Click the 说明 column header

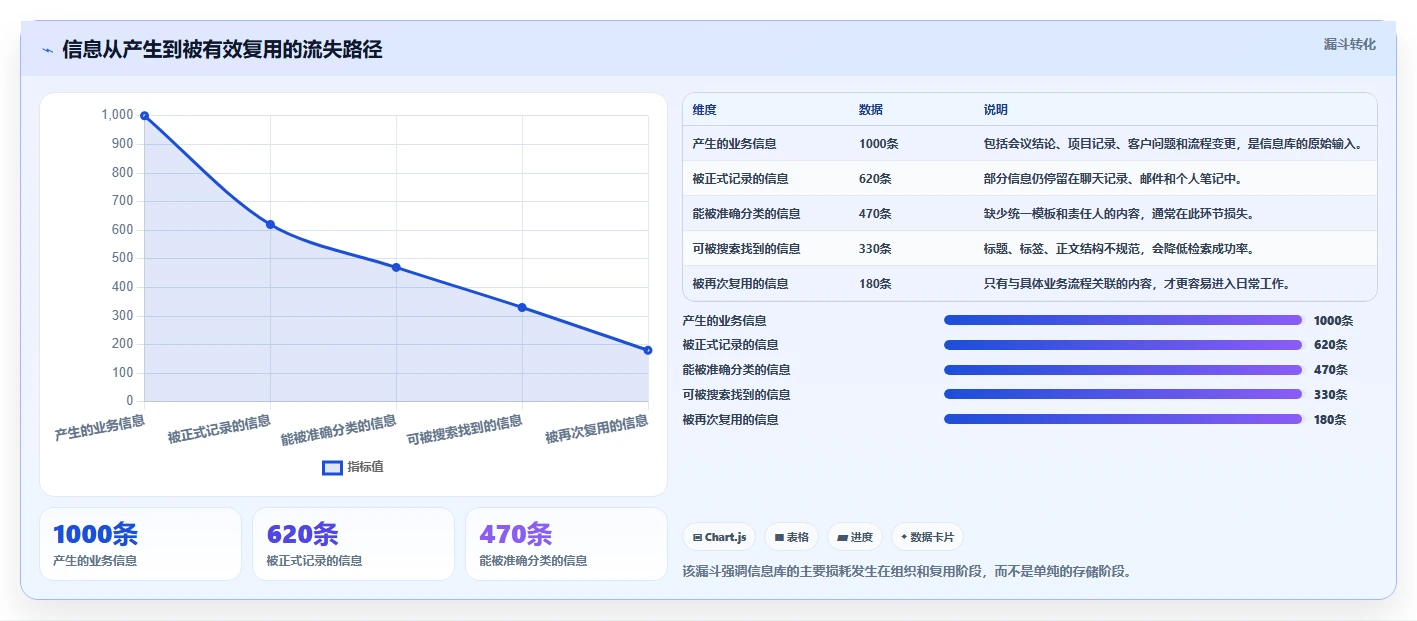tap(995, 110)
